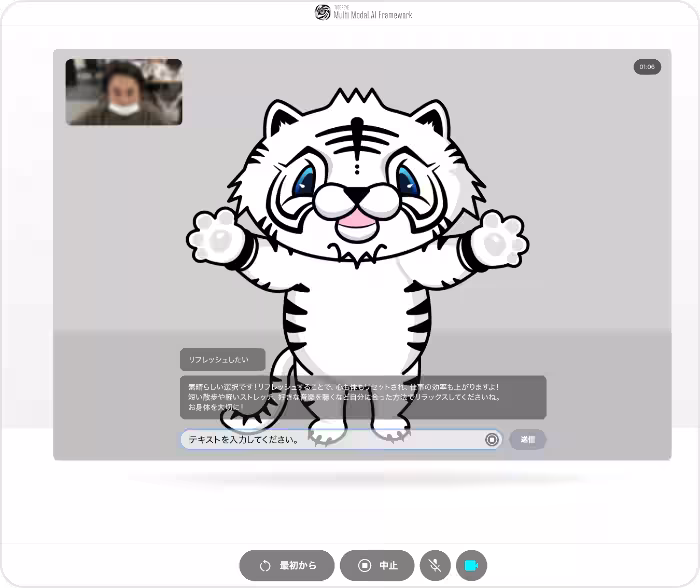Click the text input field テキストを入力してください
Viewport: 700px width, 588px height.
coord(341,439)
